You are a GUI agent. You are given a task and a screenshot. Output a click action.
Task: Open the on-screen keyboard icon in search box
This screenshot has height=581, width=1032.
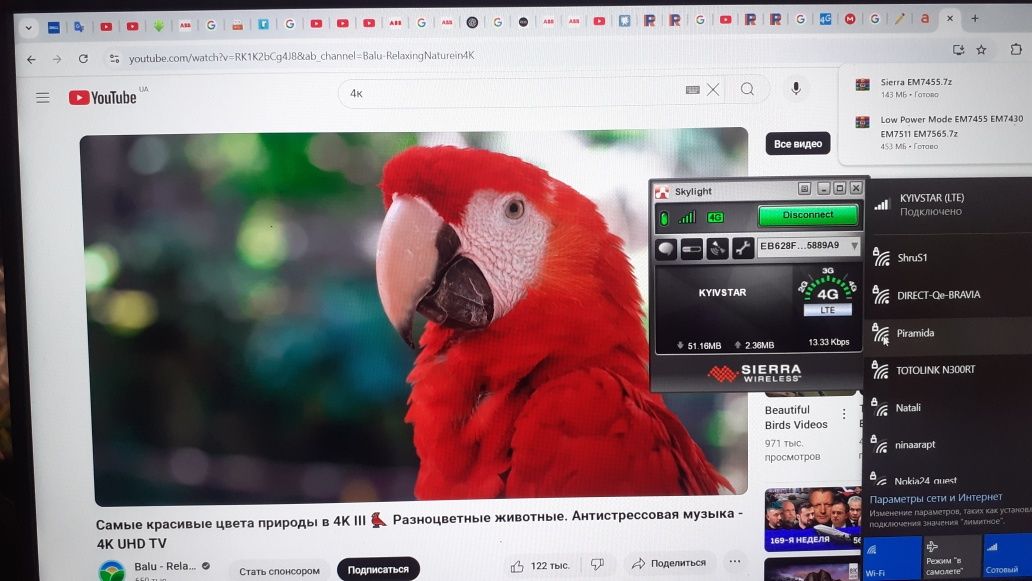click(692, 90)
